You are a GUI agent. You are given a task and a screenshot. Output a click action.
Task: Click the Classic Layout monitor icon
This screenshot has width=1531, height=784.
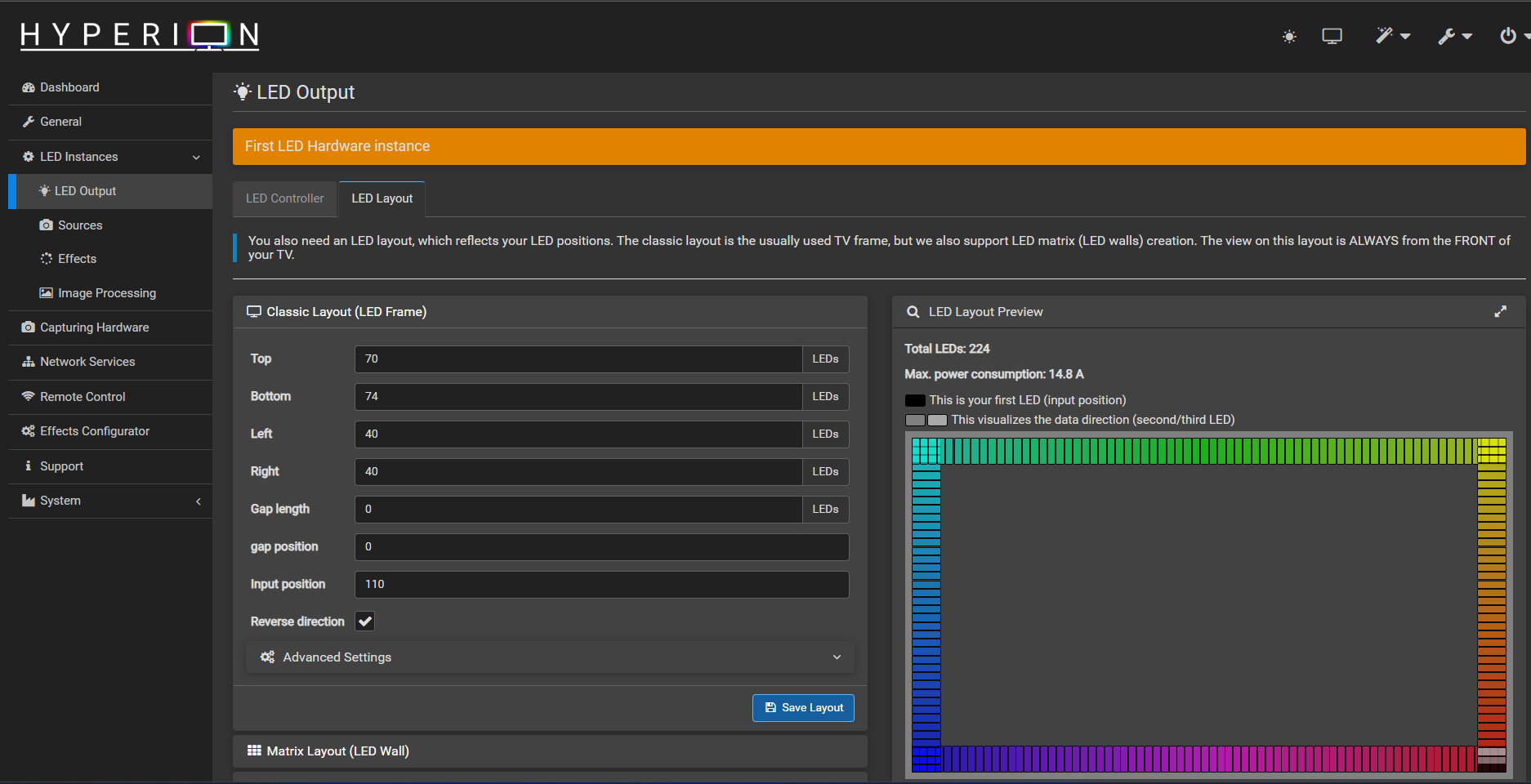pos(254,312)
